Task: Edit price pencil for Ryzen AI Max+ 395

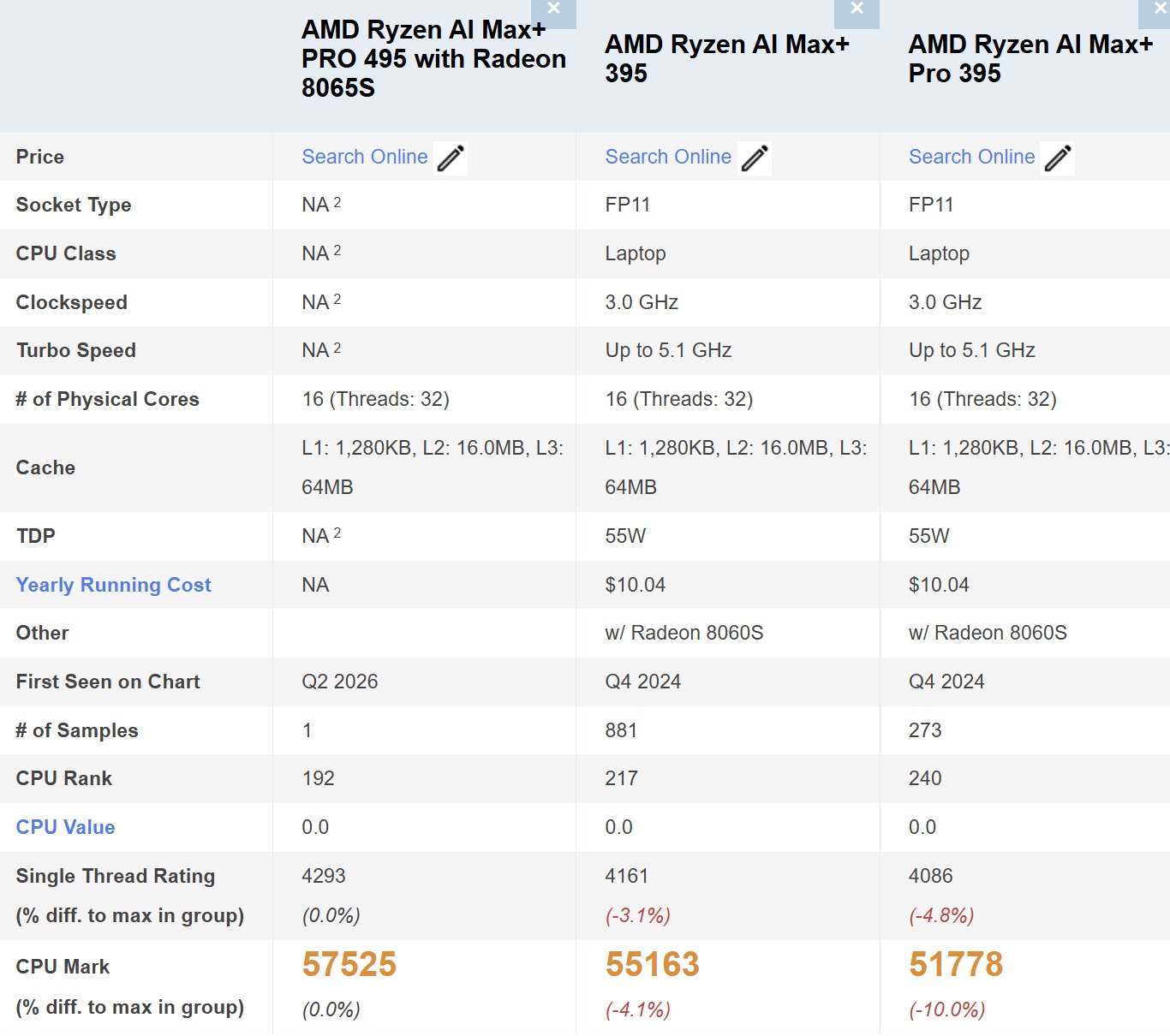Action: tap(755, 158)
